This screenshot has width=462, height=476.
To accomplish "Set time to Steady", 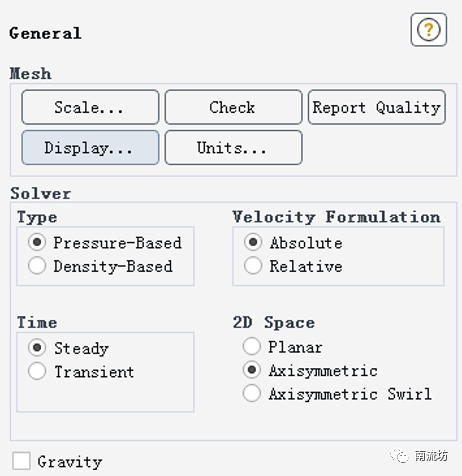I will click(x=37, y=347).
